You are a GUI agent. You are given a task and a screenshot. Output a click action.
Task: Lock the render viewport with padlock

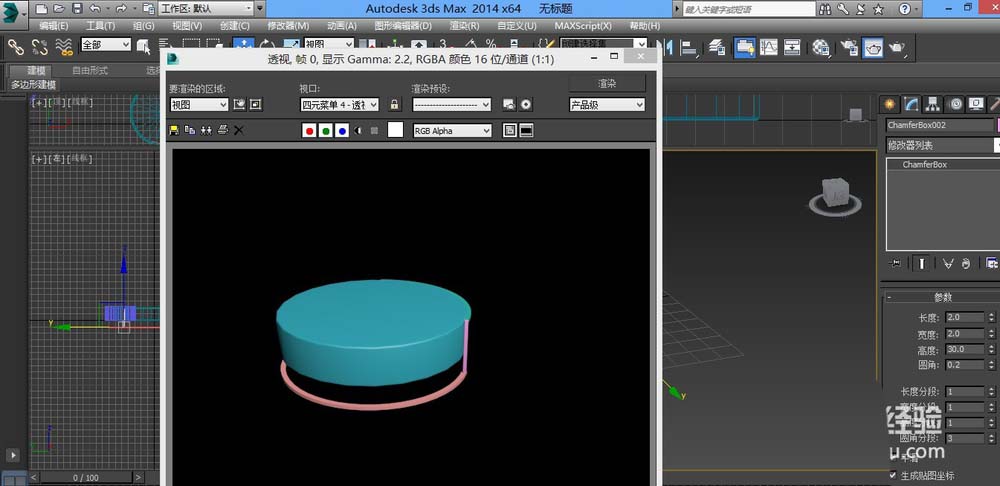pyautogui.click(x=395, y=105)
